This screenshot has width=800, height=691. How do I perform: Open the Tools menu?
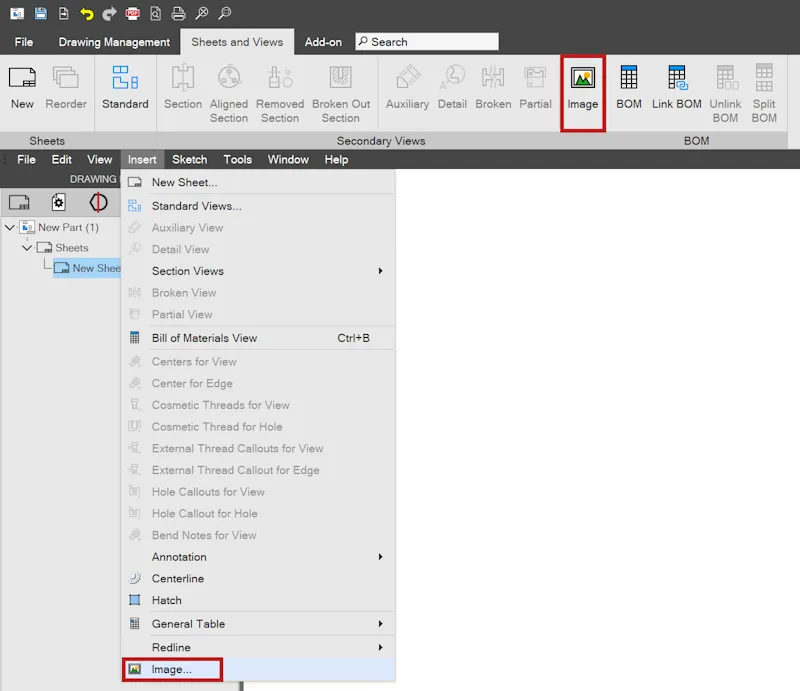pos(238,160)
